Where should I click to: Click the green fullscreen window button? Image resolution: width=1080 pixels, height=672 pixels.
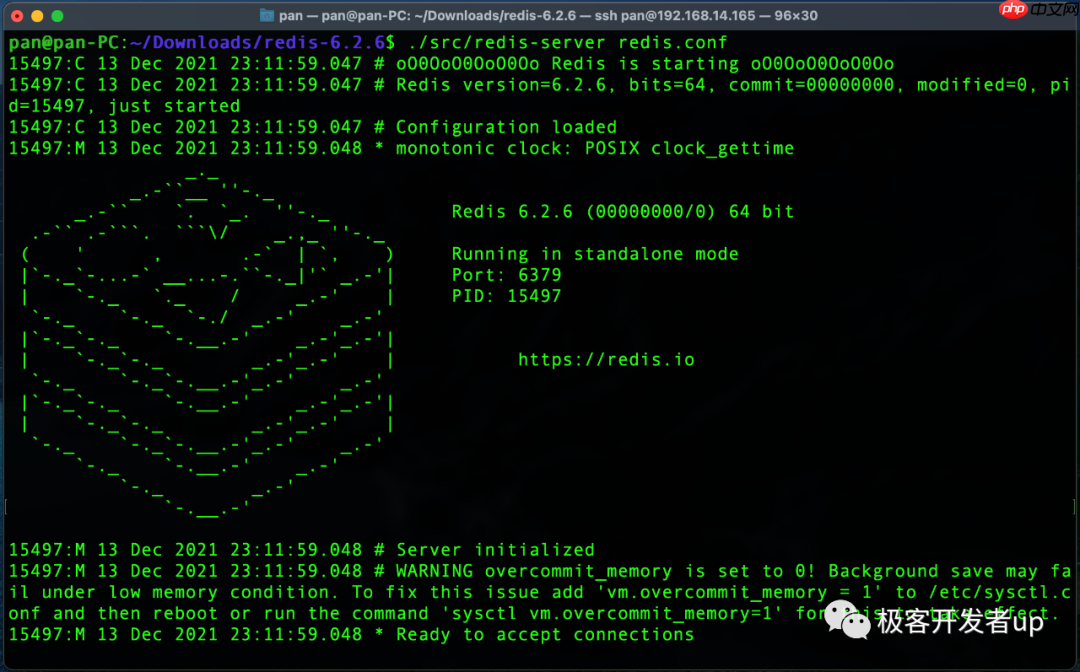click(58, 16)
